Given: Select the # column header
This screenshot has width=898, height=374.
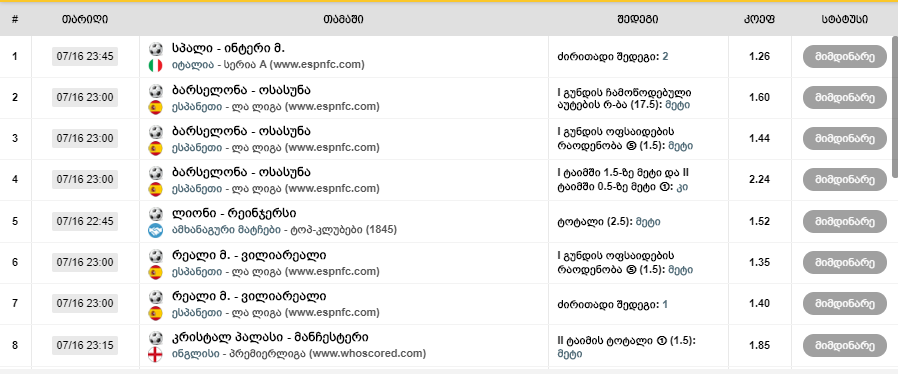Looking at the screenshot, I should tap(15, 19).
